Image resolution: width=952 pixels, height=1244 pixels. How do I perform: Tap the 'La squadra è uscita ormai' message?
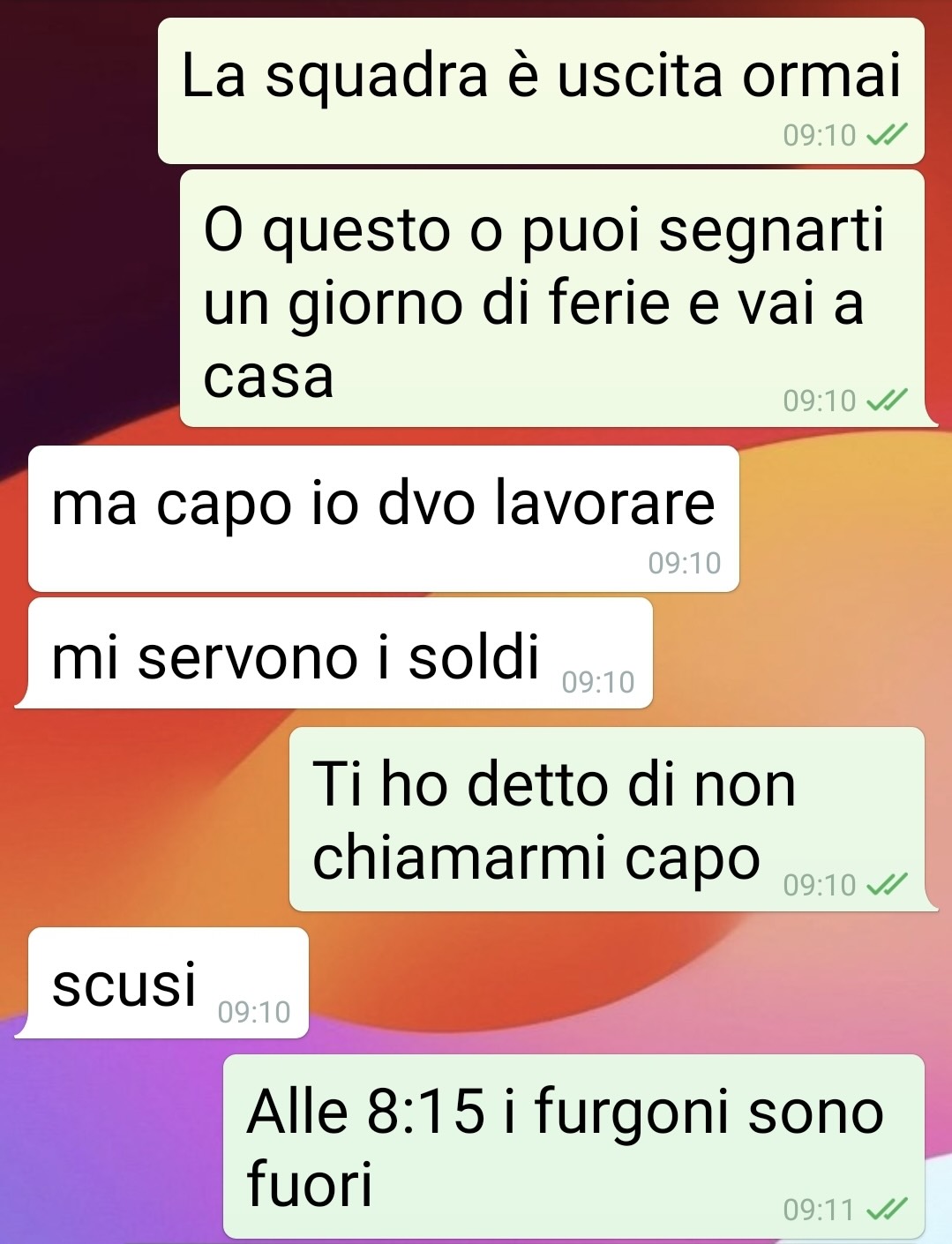[x=541, y=91]
